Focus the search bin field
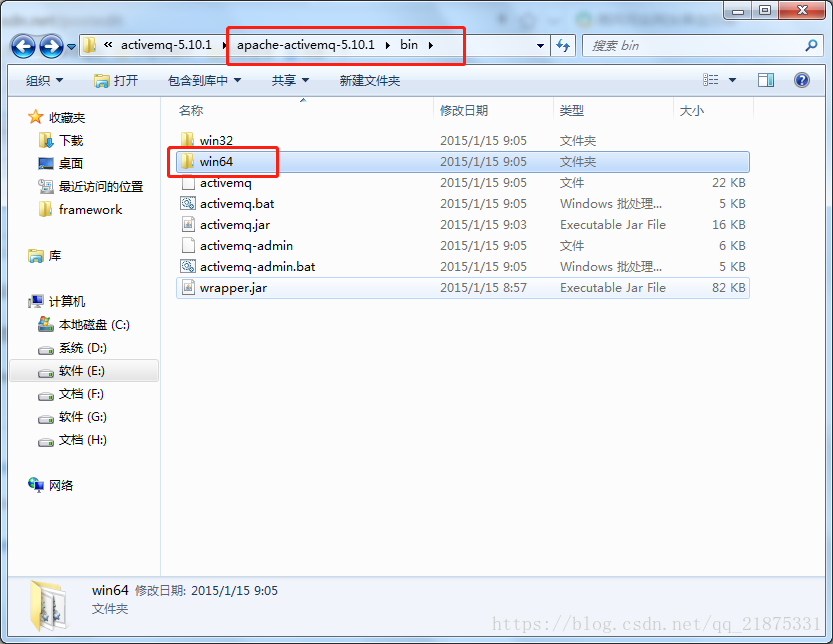Image resolution: width=833 pixels, height=644 pixels. click(691, 46)
